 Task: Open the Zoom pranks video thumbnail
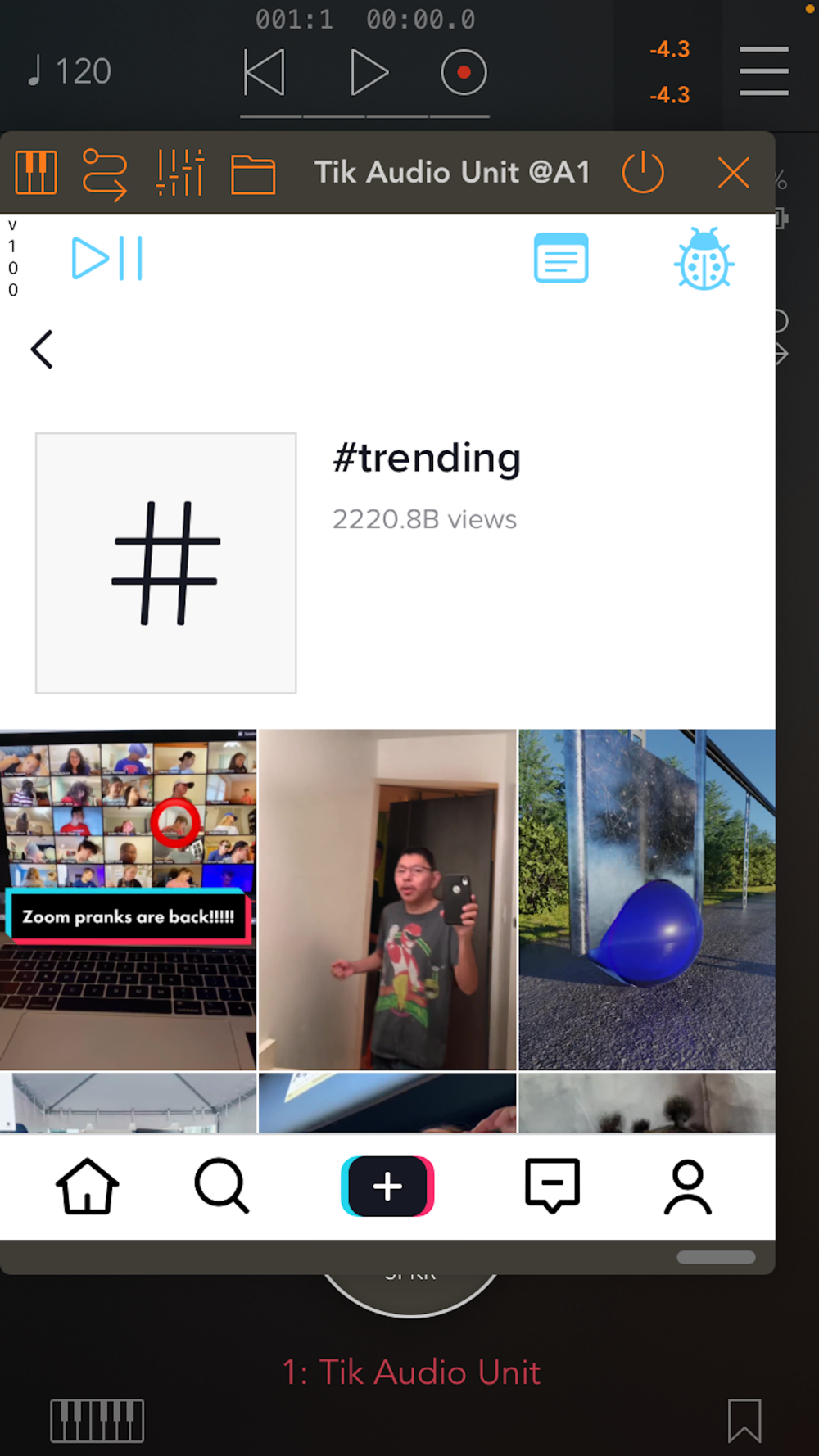128,899
